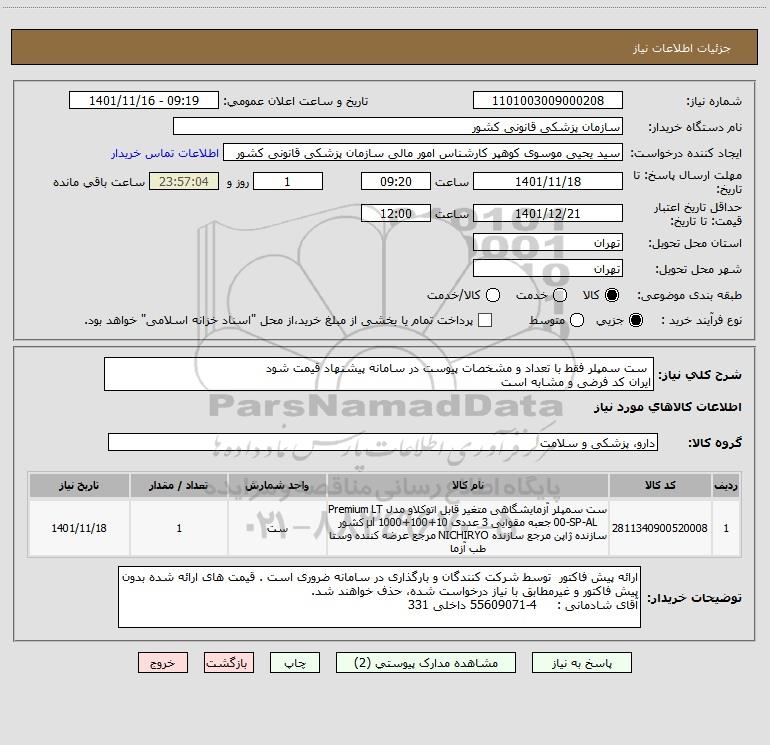Click the تعداد / مقدار column header

(x=179, y=485)
